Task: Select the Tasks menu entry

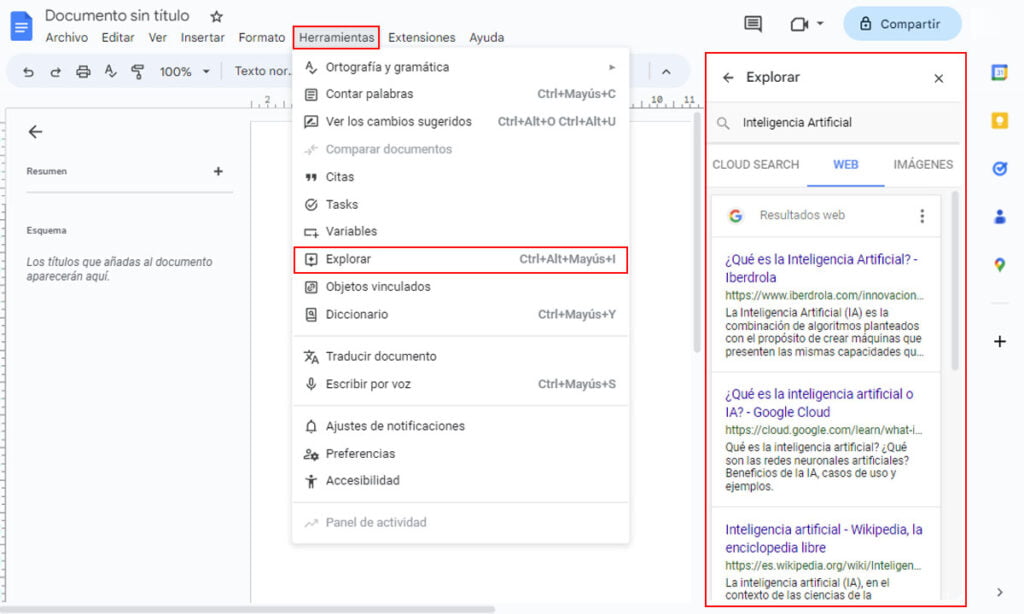Action: pos(460,204)
